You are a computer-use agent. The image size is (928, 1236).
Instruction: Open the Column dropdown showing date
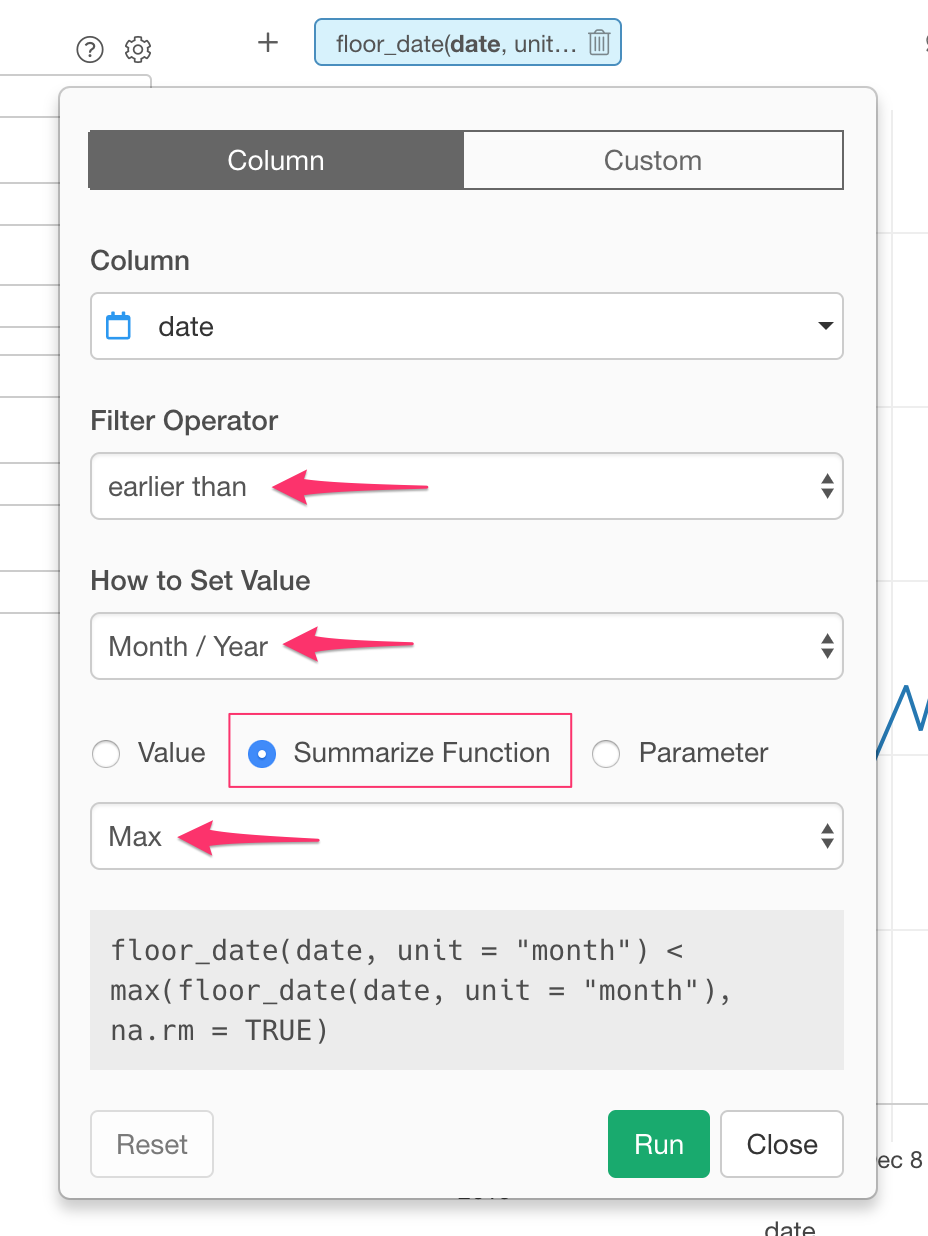(466, 326)
